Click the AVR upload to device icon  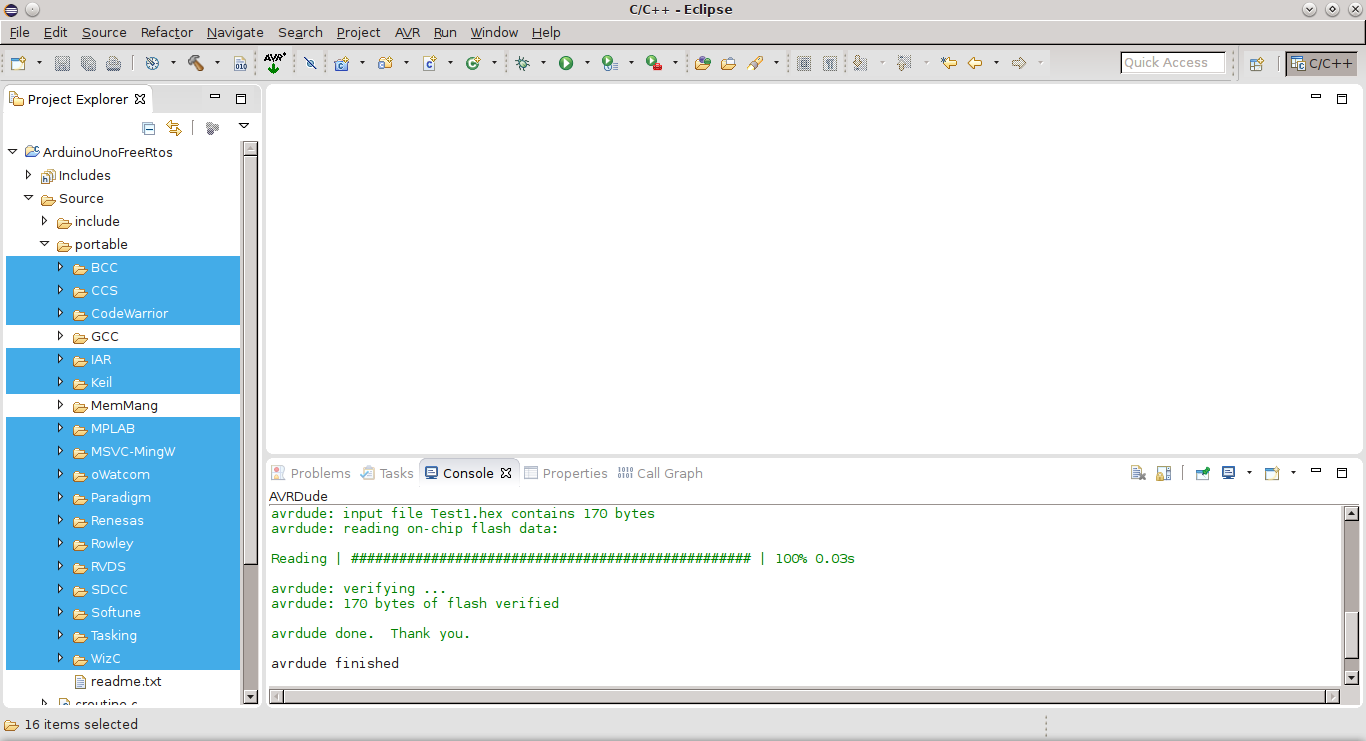coord(274,63)
